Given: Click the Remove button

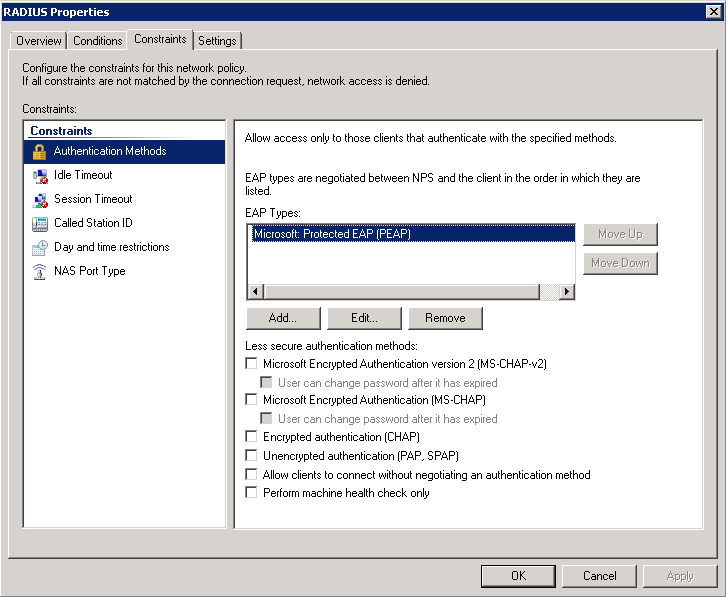Looking at the screenshot, I should coord(445,318).
